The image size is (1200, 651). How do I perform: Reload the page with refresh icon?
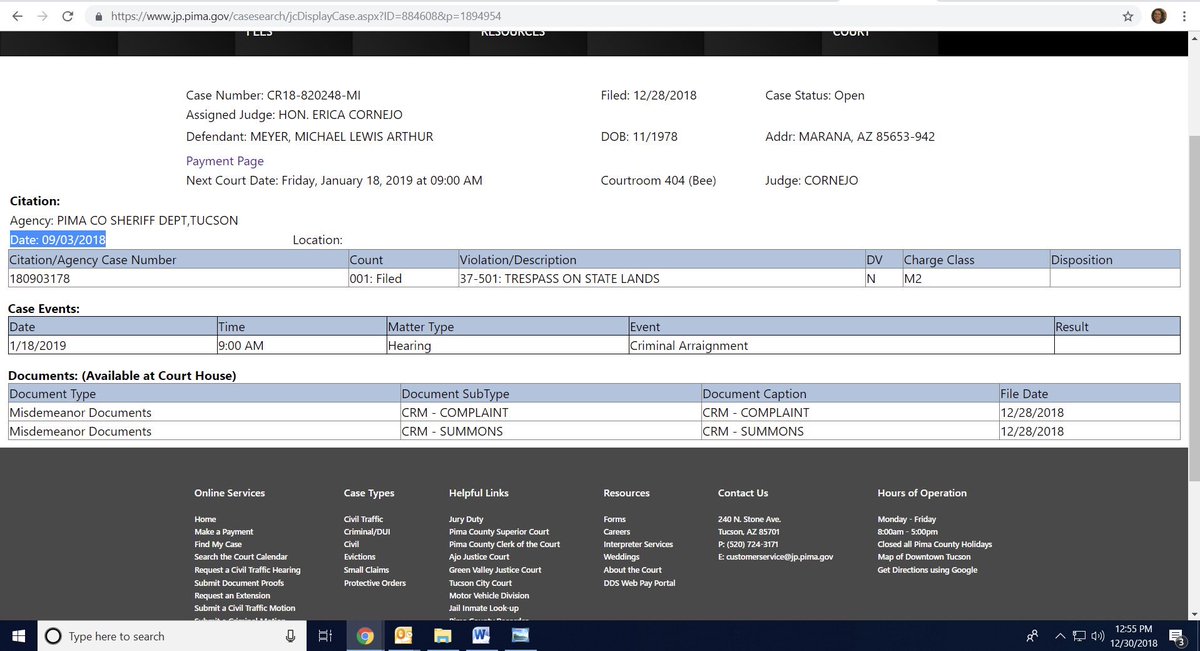pos(68,16)
